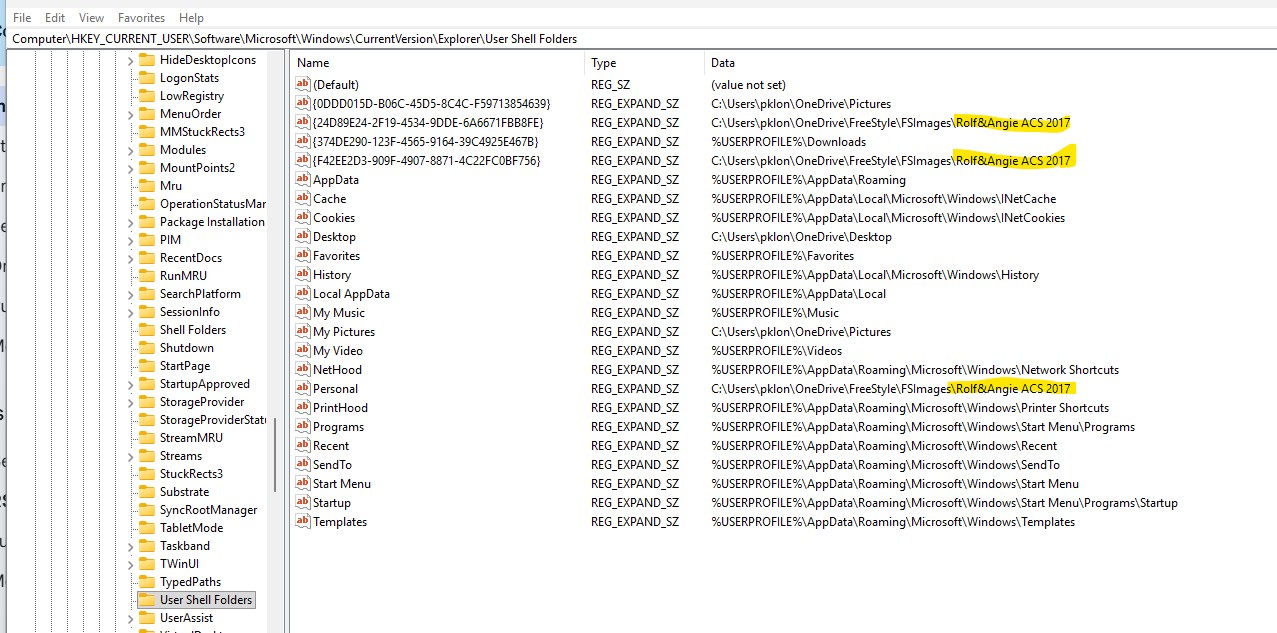
Task: Select the RecentDocs key
Action: pos(191,258)
